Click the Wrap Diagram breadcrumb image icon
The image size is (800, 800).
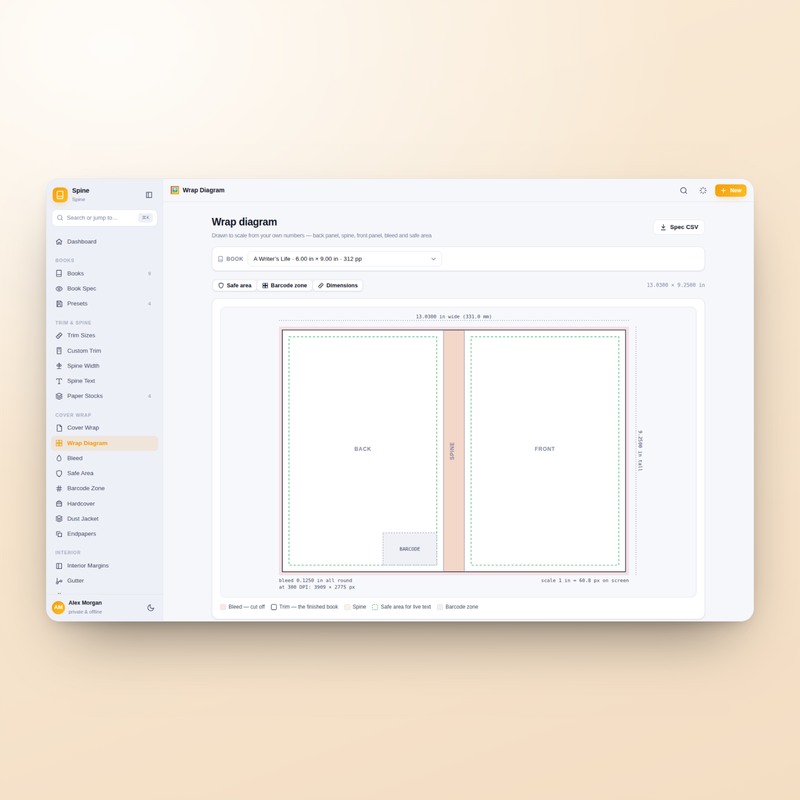(174, 190)
